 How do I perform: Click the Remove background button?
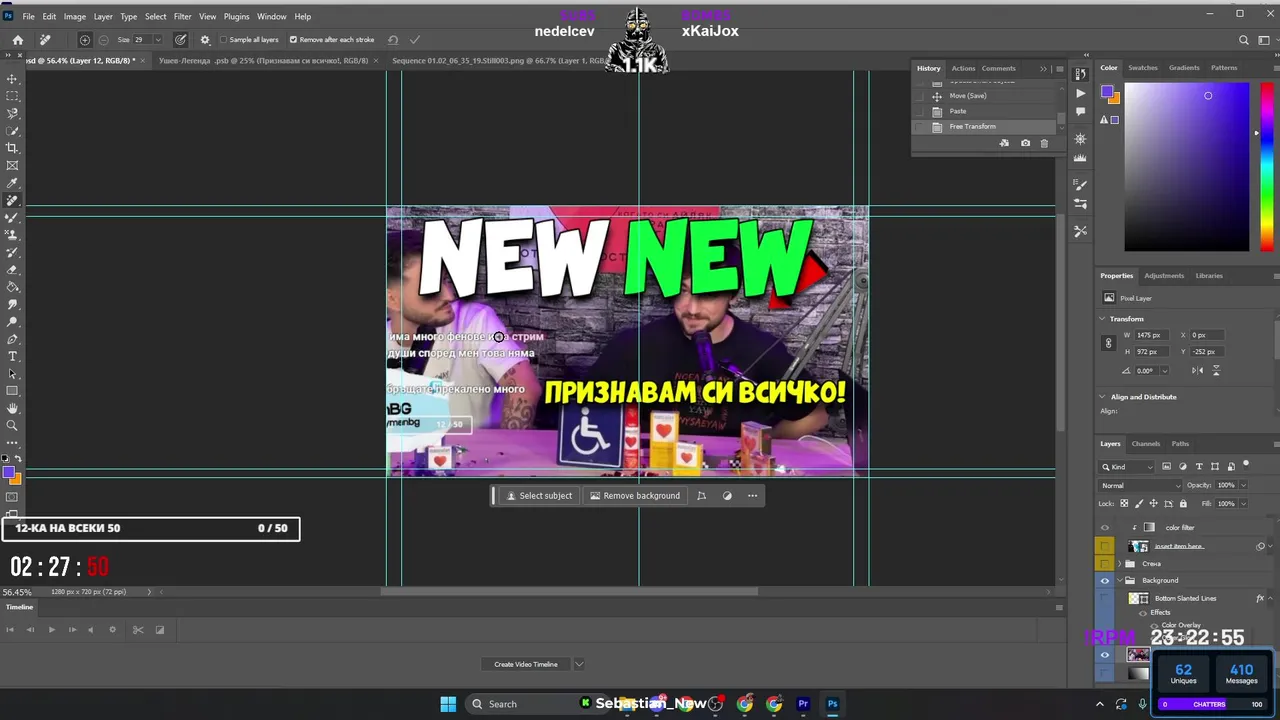pyautogui.click(x=635, y=496)
